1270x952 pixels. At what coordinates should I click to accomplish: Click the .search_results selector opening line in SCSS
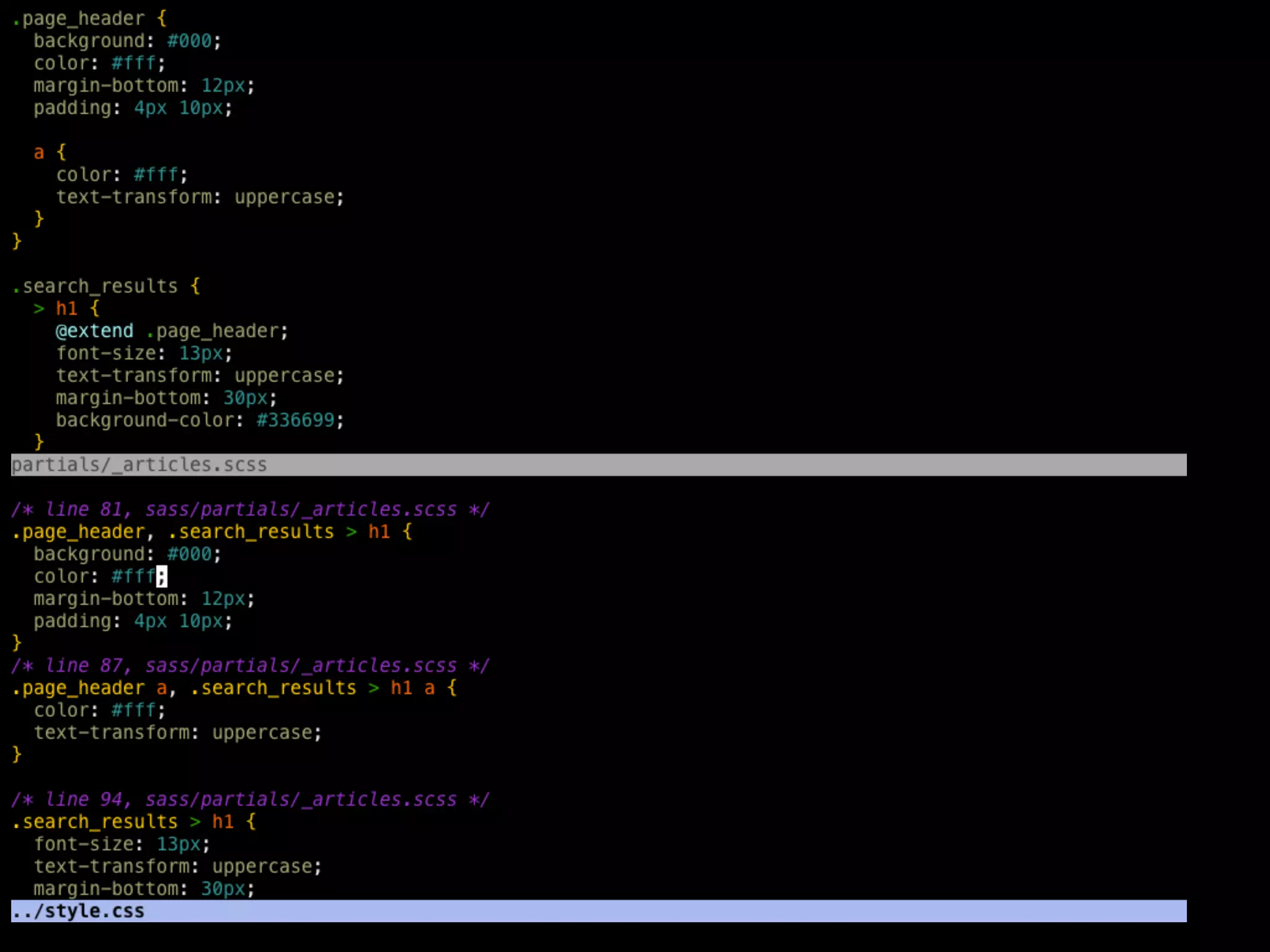point(95,286)
